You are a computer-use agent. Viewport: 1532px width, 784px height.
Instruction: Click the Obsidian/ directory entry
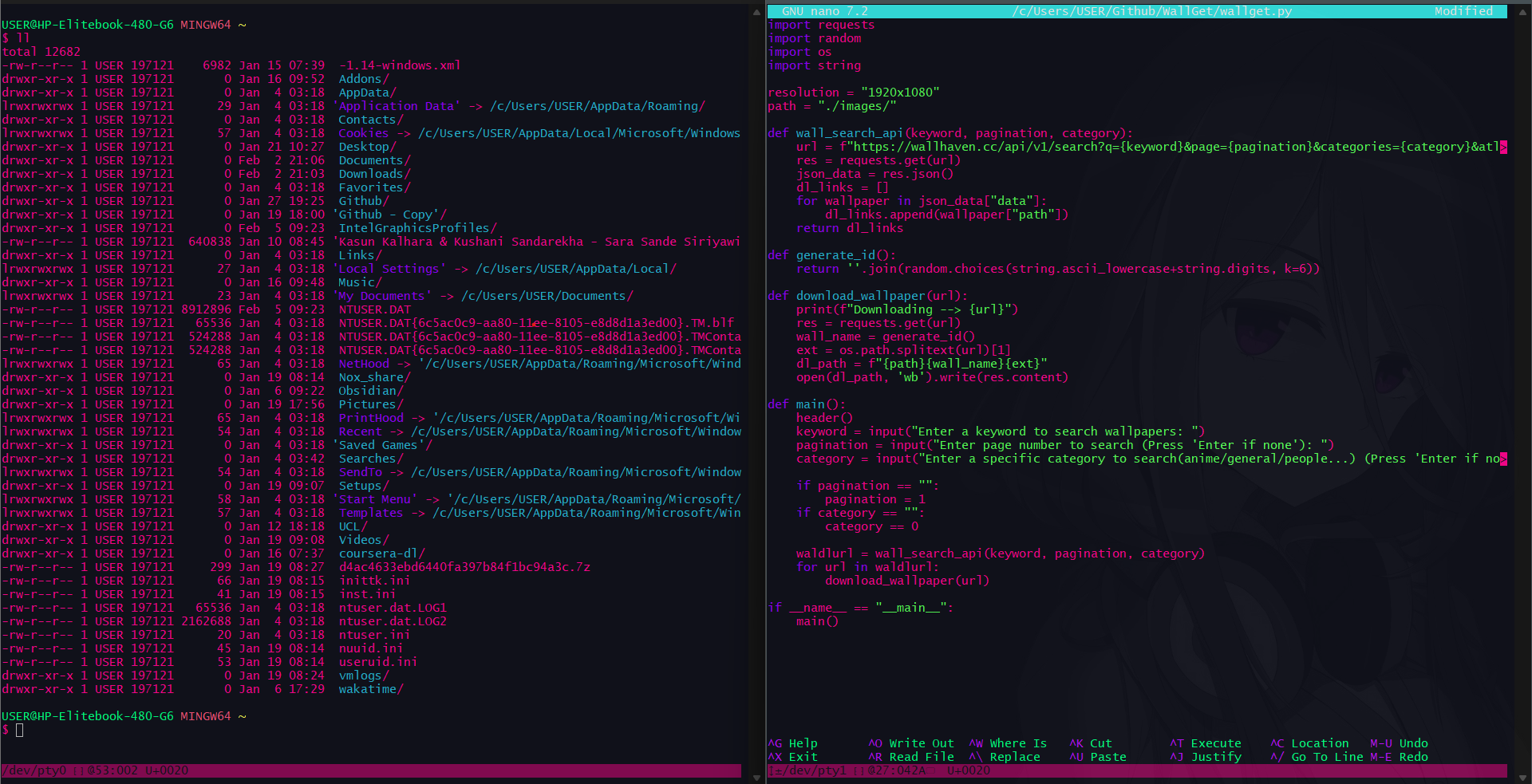coord(371,391)
